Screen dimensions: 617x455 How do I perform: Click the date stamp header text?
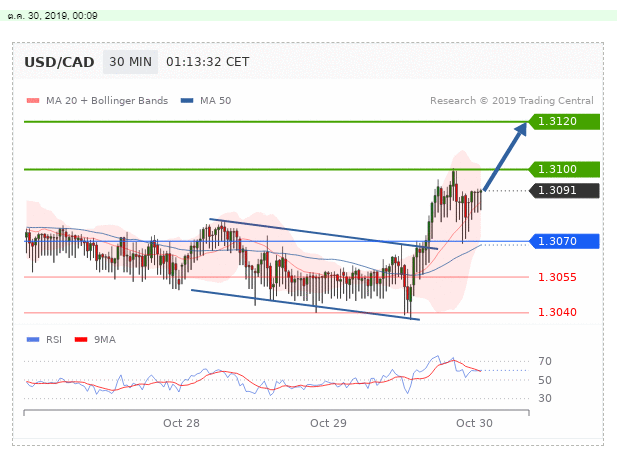[52, 16]
